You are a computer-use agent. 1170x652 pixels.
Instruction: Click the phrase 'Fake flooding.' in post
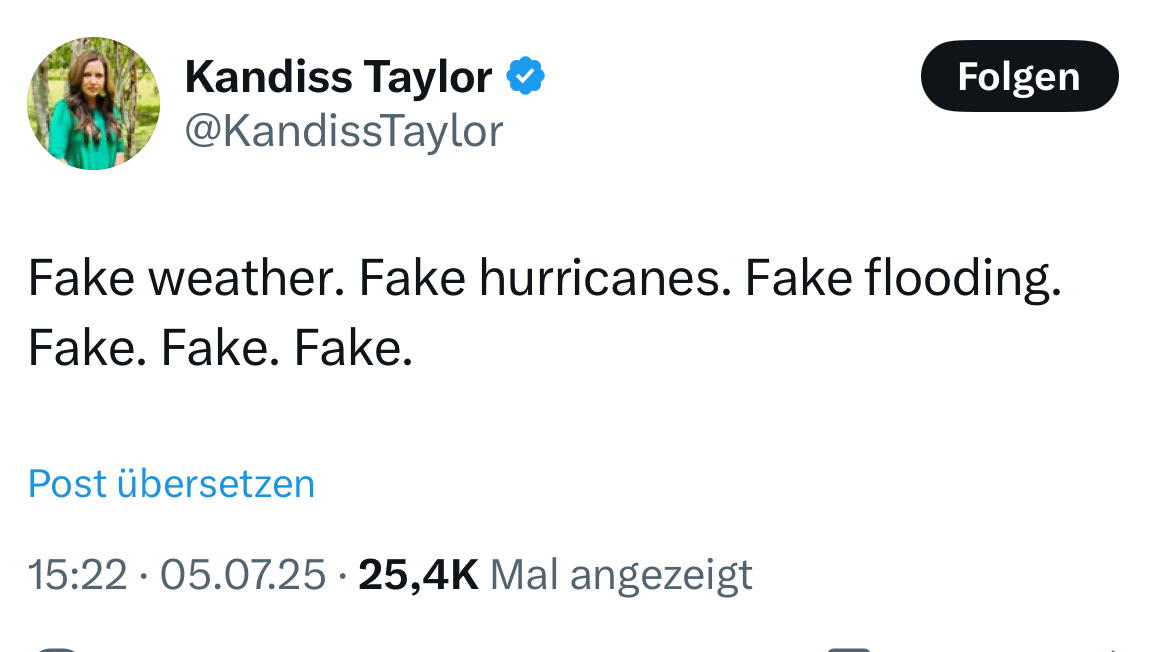[x=902, y=279]
